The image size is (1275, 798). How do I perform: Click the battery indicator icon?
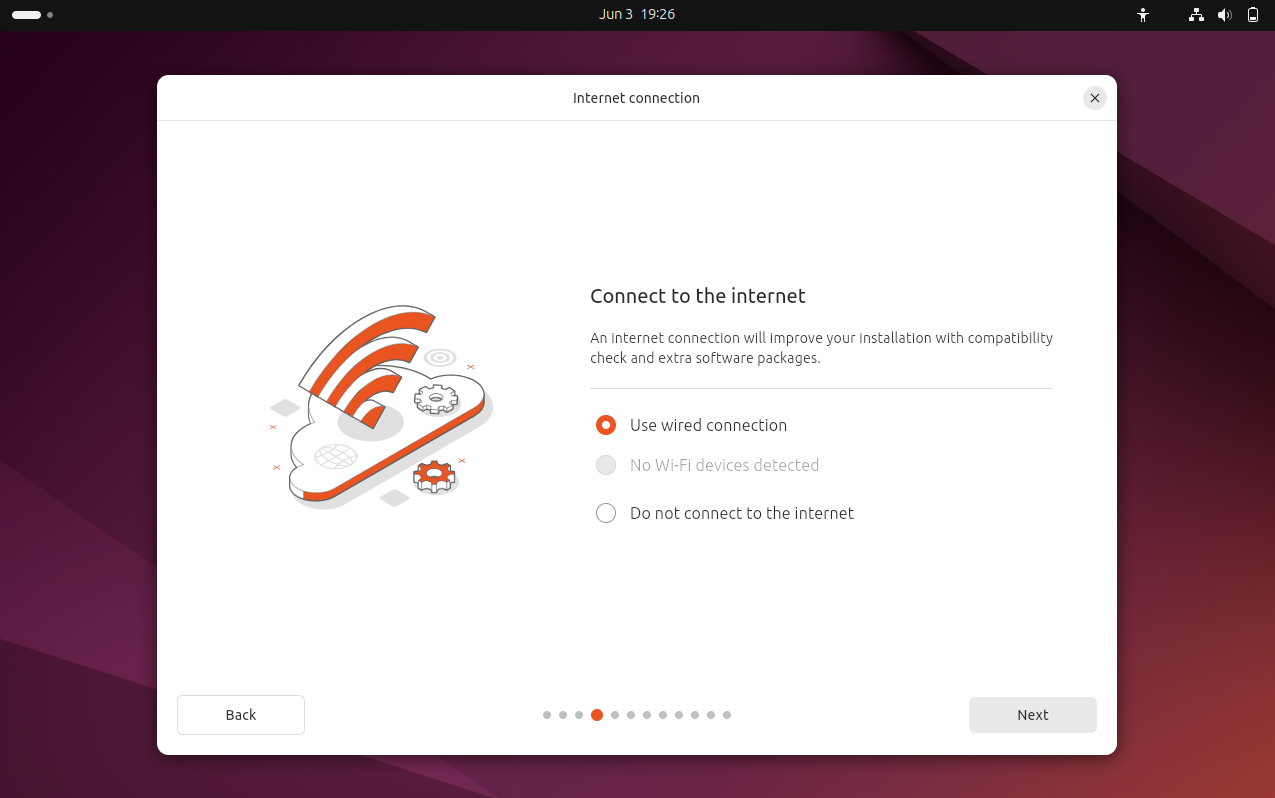click(x=1253, y=15)
